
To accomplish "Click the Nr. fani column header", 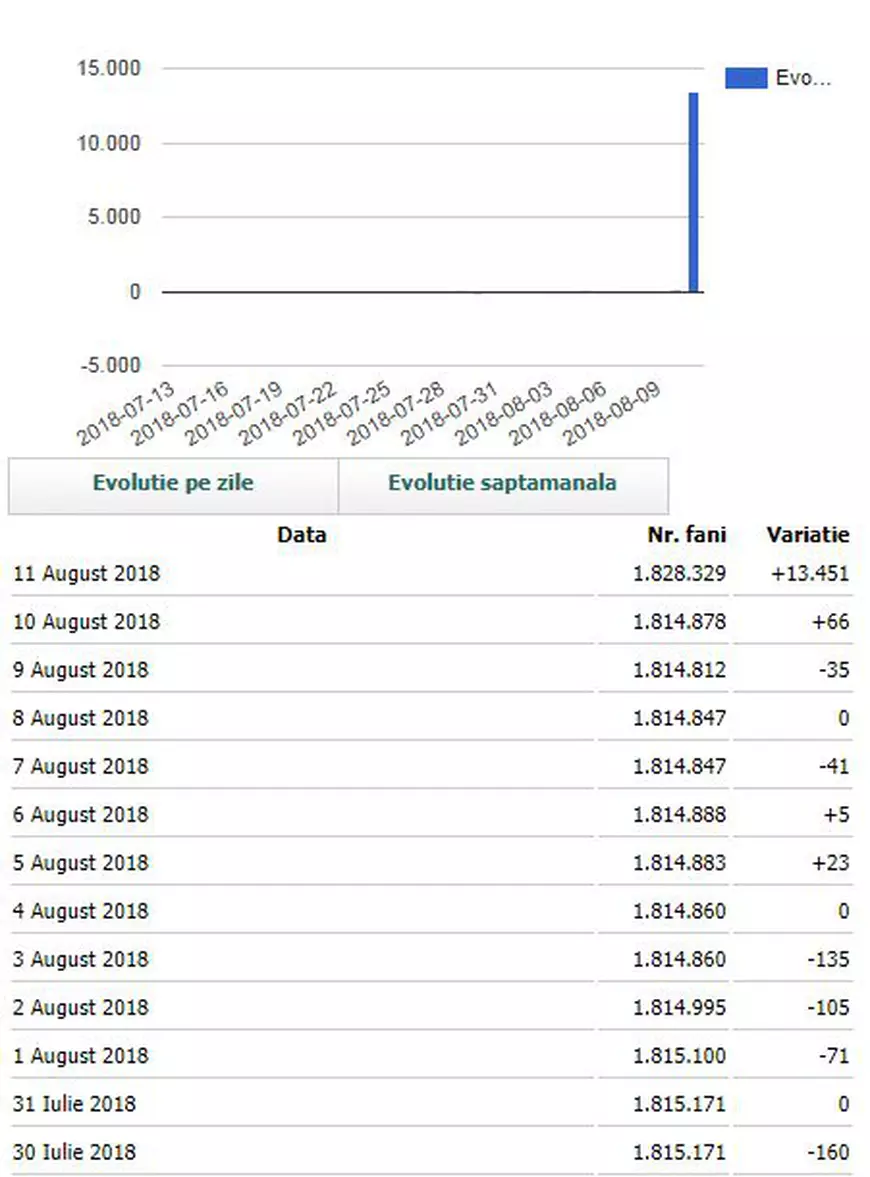I will coord(686,535).
